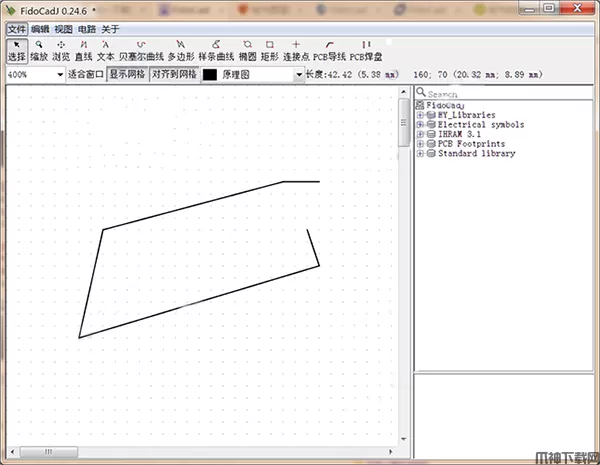
Task: Choose the 矩形 rectangle tool
Action: (x=269, y=51)
